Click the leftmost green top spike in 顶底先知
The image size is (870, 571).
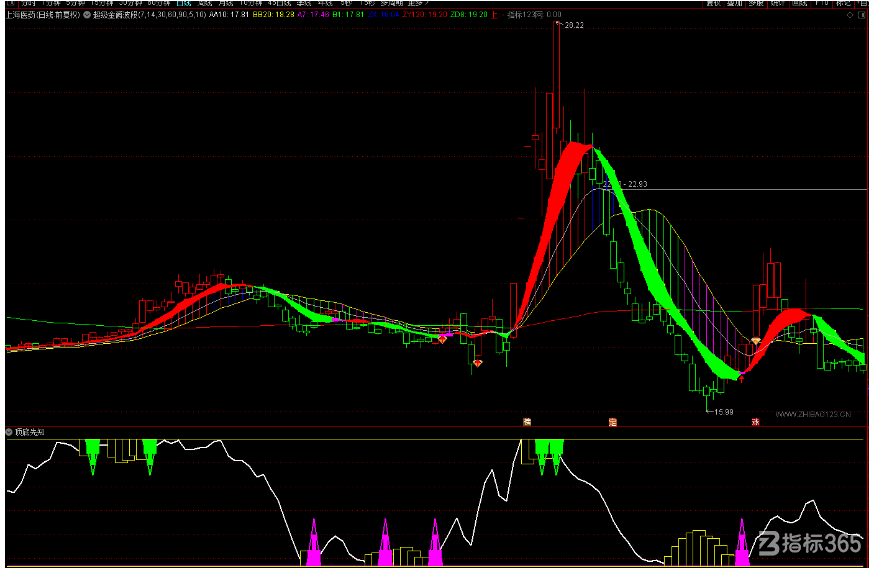93,457
